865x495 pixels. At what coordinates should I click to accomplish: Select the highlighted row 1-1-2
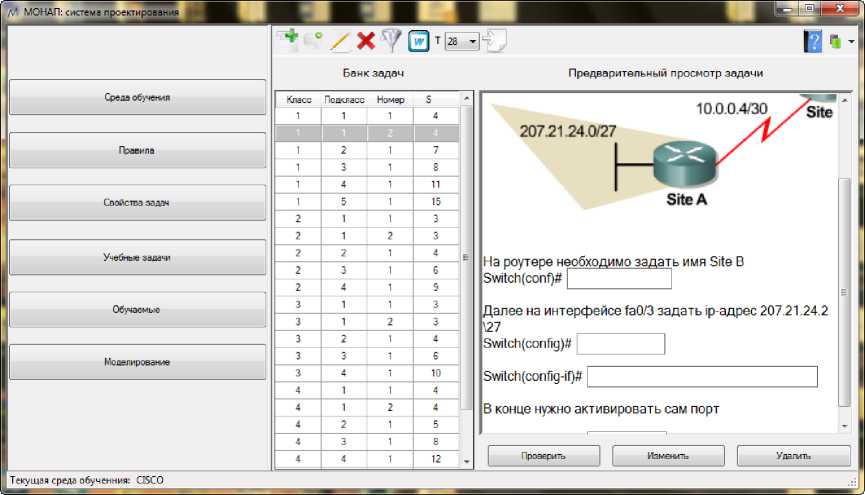coord(367,132)
